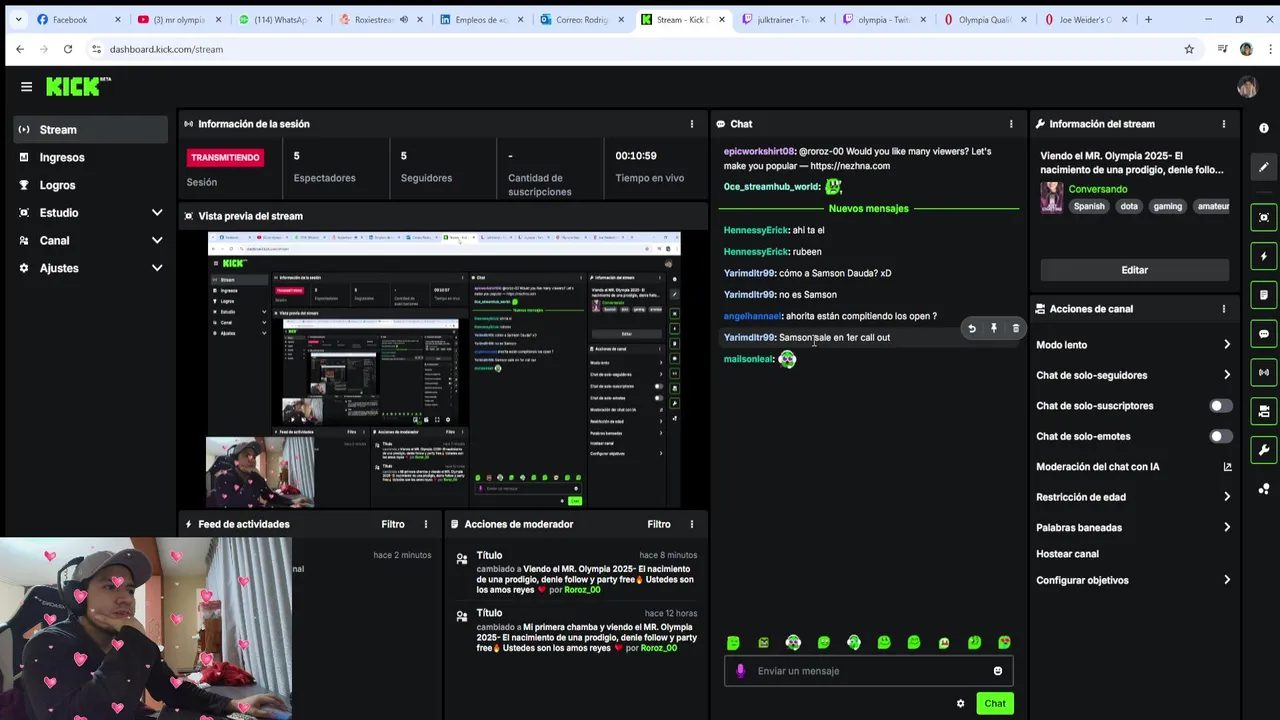Open the Filtro in Acciones de moderador
Screen dimensions: 1280x720
pos(658,524)
